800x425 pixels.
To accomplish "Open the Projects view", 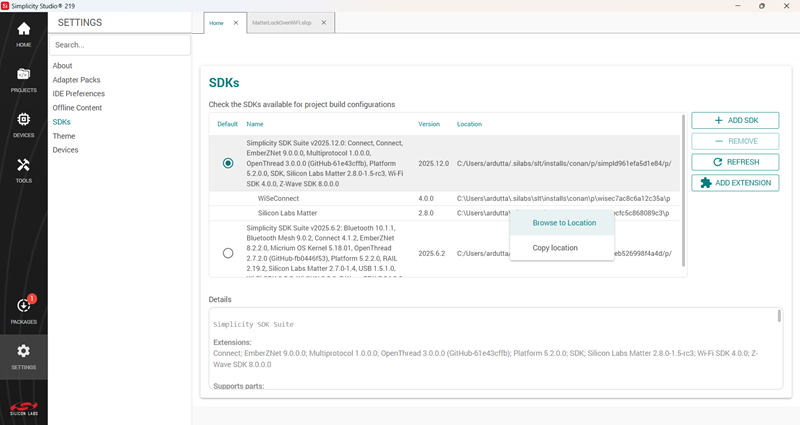I will (23, 80).
